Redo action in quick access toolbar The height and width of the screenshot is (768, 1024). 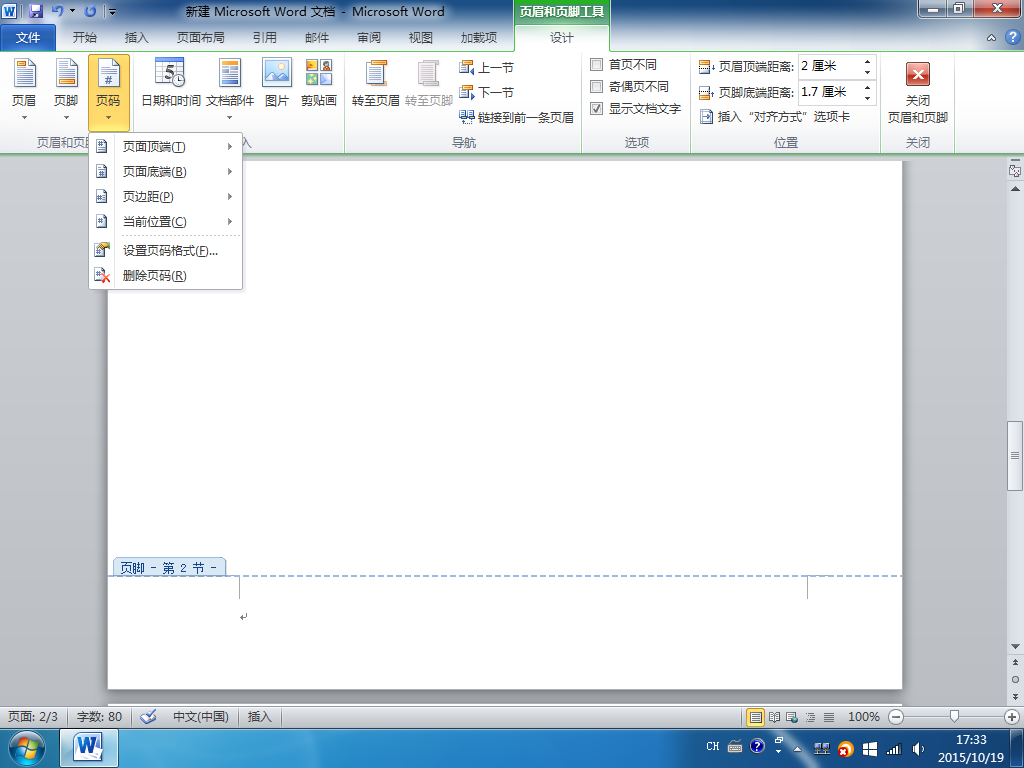coord(90,11)
